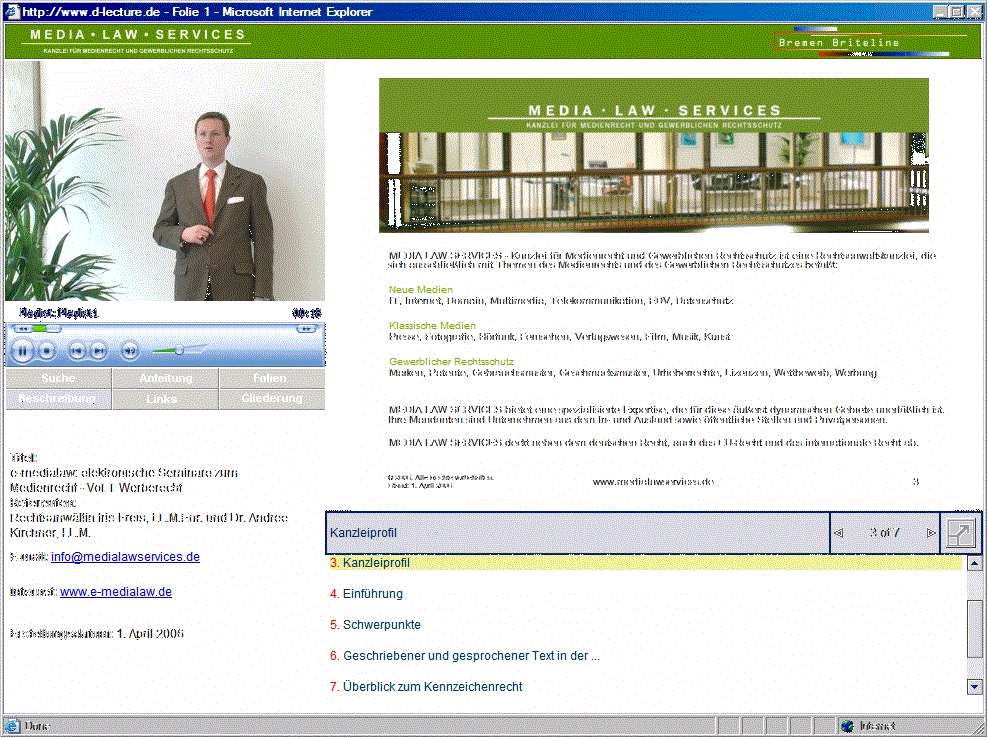Open the Links tab
Screen dimensions: 988x738
(166, 399)
